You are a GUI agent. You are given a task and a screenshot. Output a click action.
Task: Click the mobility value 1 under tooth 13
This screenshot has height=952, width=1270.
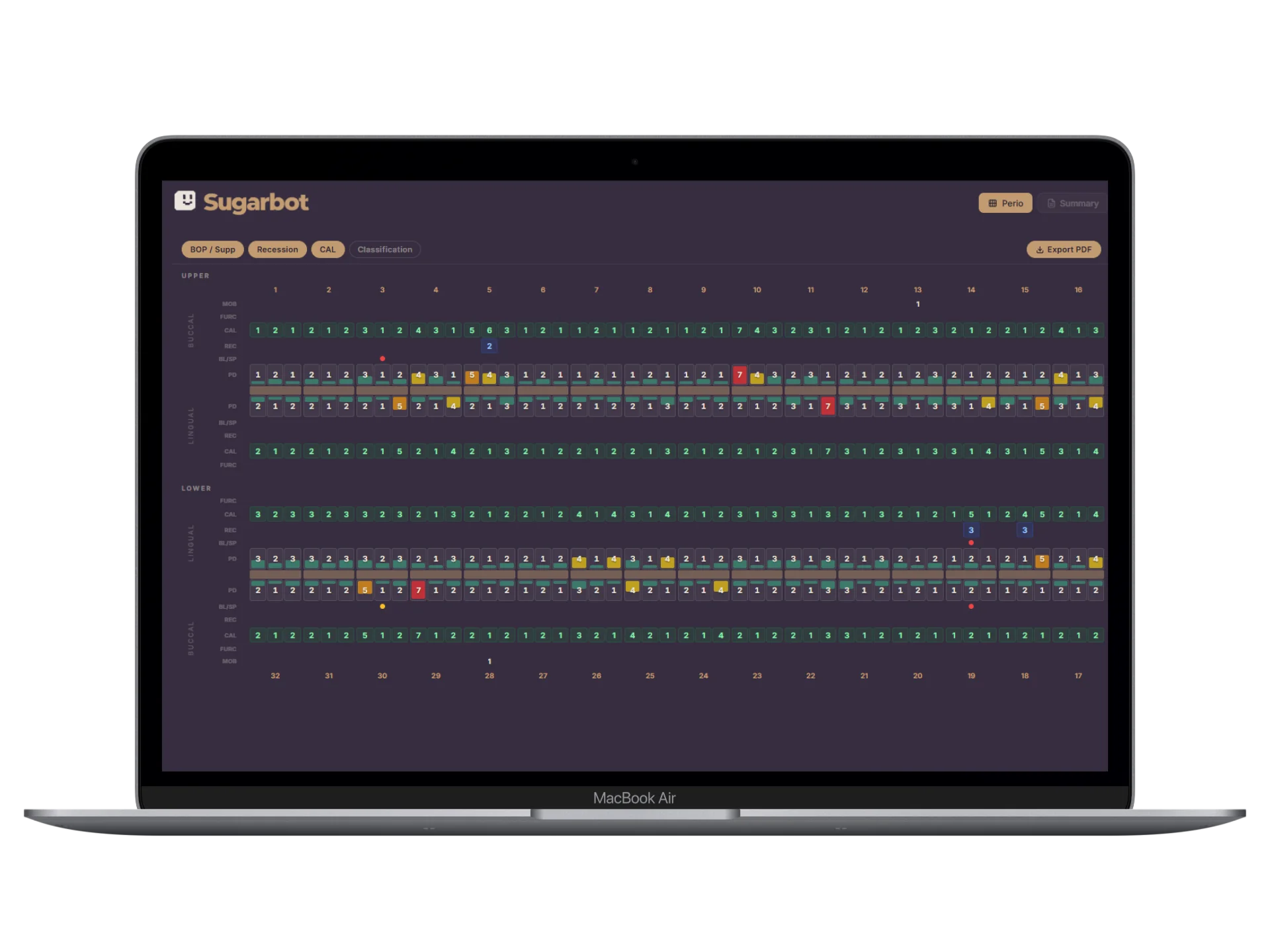coord(918,304)
